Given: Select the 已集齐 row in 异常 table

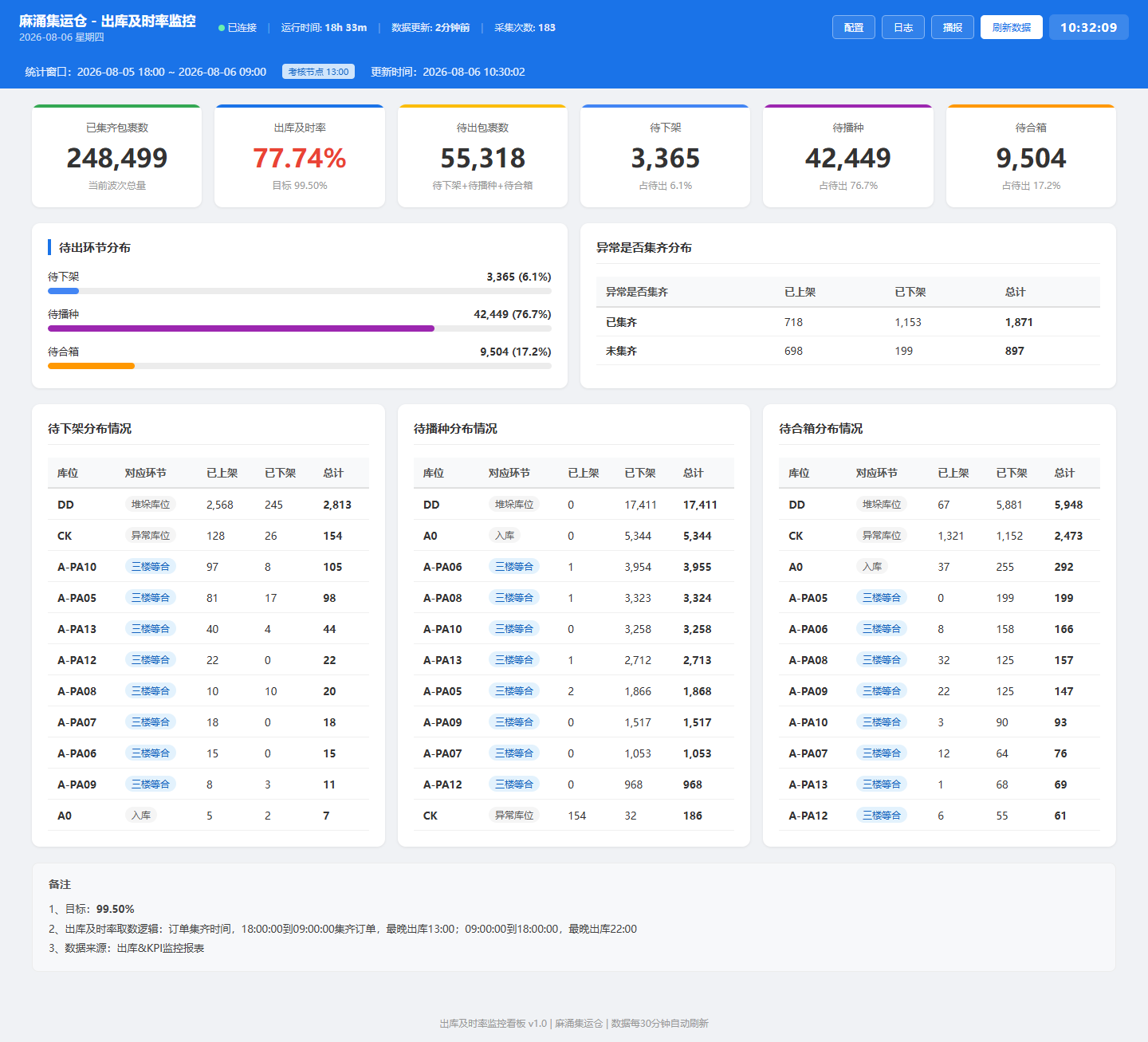Looking at the screenshot, I should (848, 322).
